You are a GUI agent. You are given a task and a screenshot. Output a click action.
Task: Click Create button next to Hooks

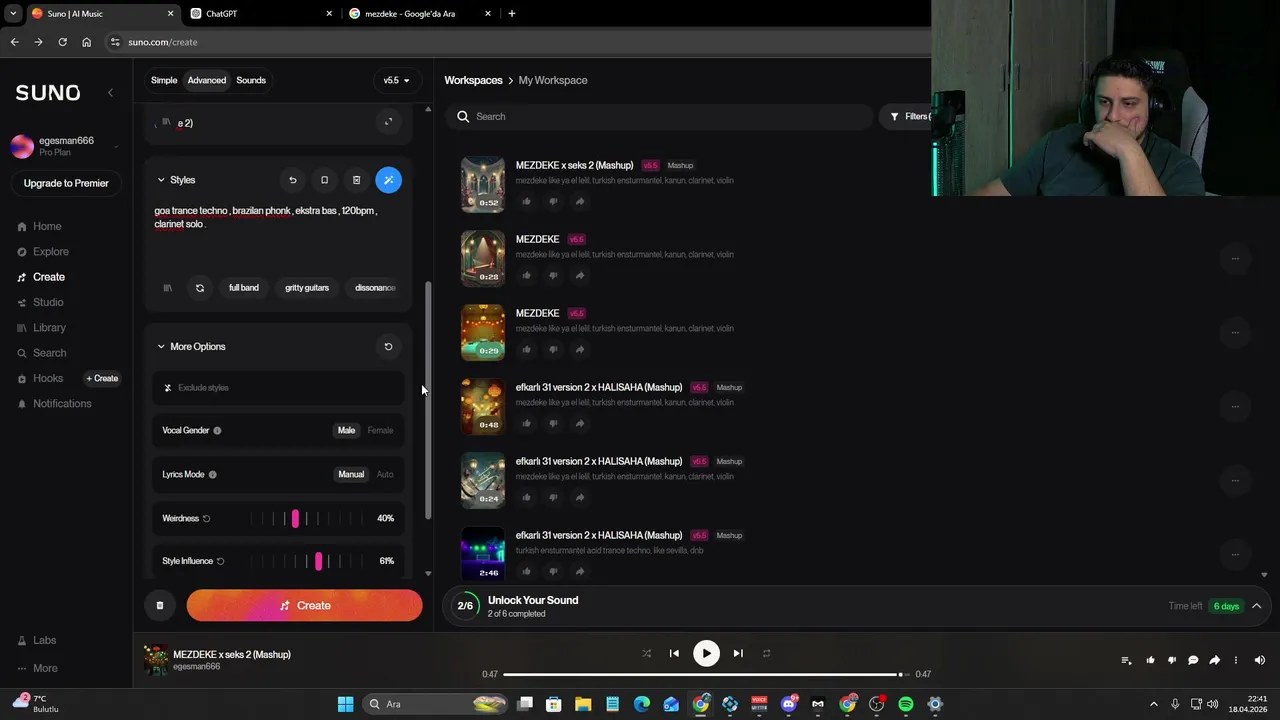tap(102, 378)
